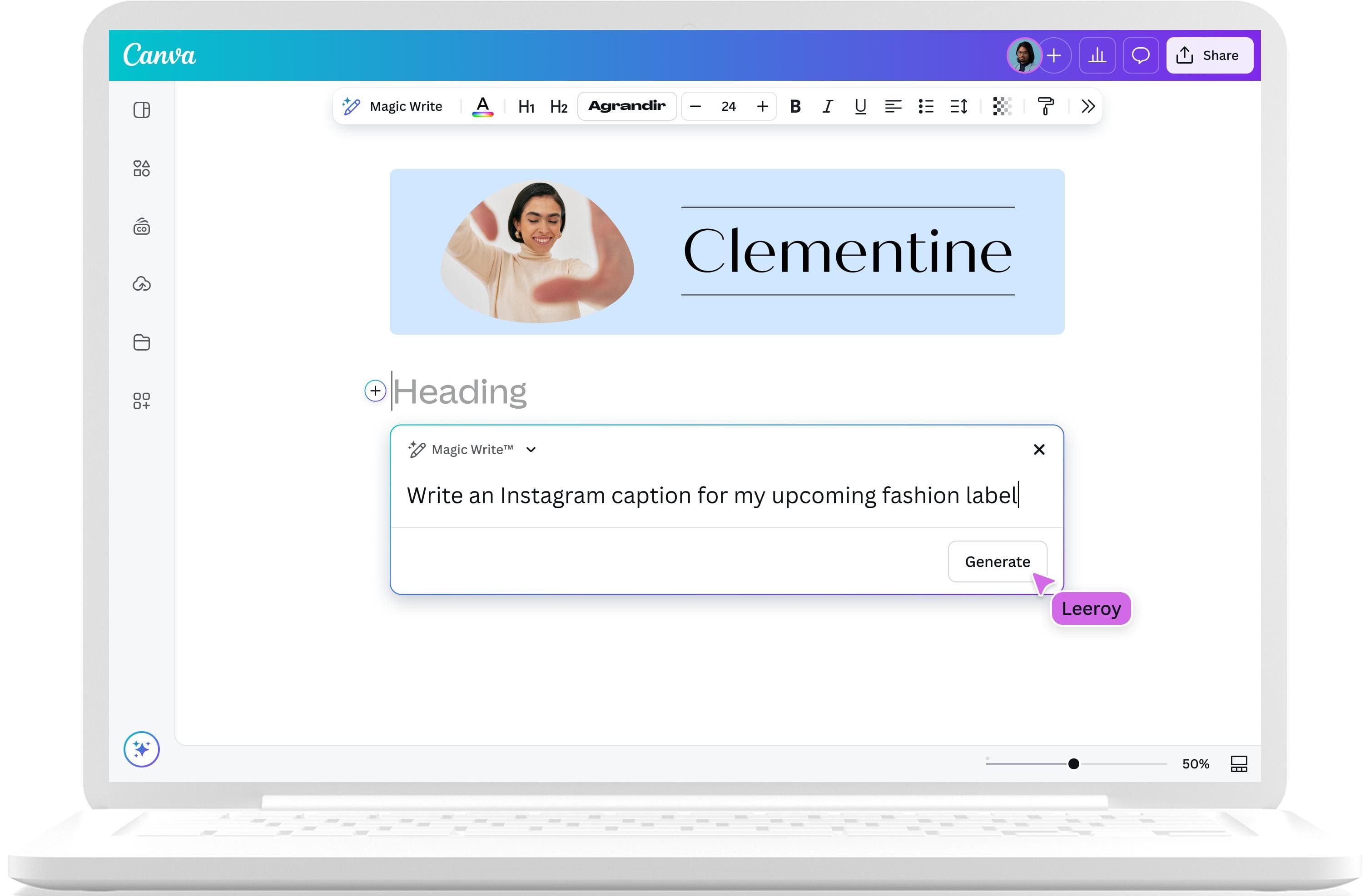Increase font size with plus button
This screenshot has width=1370, height=896.
[x=762, y=106]
